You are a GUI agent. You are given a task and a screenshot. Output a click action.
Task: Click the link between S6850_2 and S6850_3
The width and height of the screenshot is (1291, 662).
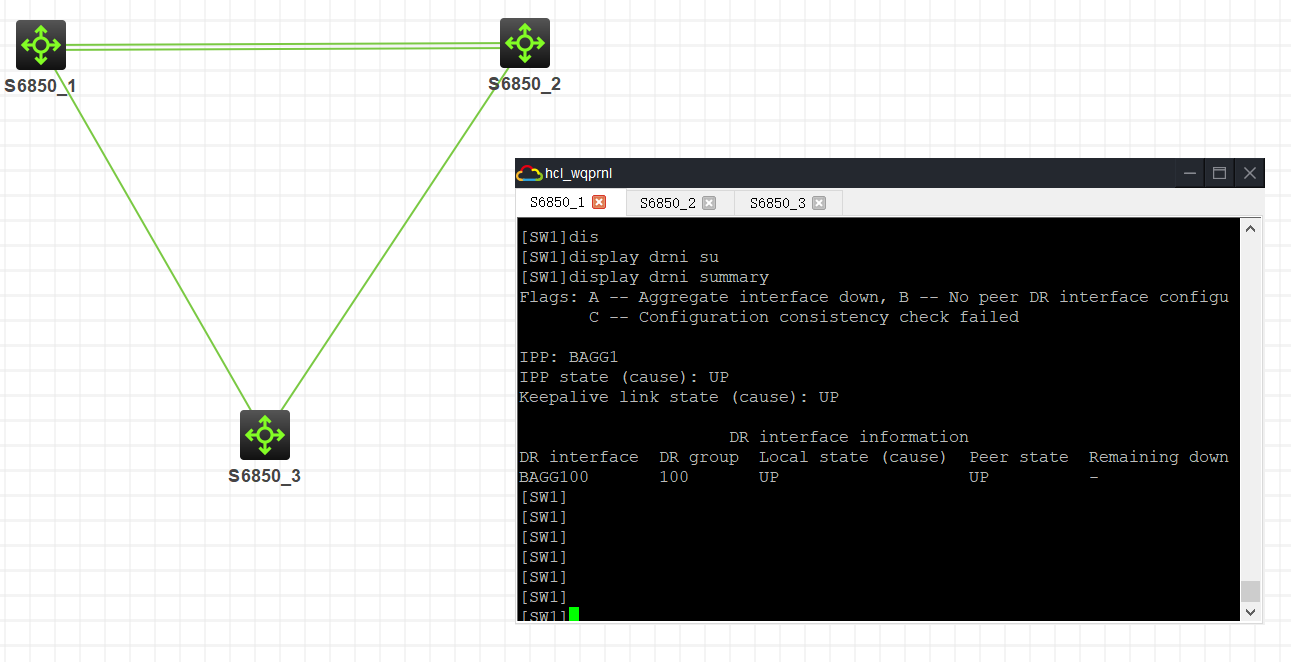tap(395, 239)
